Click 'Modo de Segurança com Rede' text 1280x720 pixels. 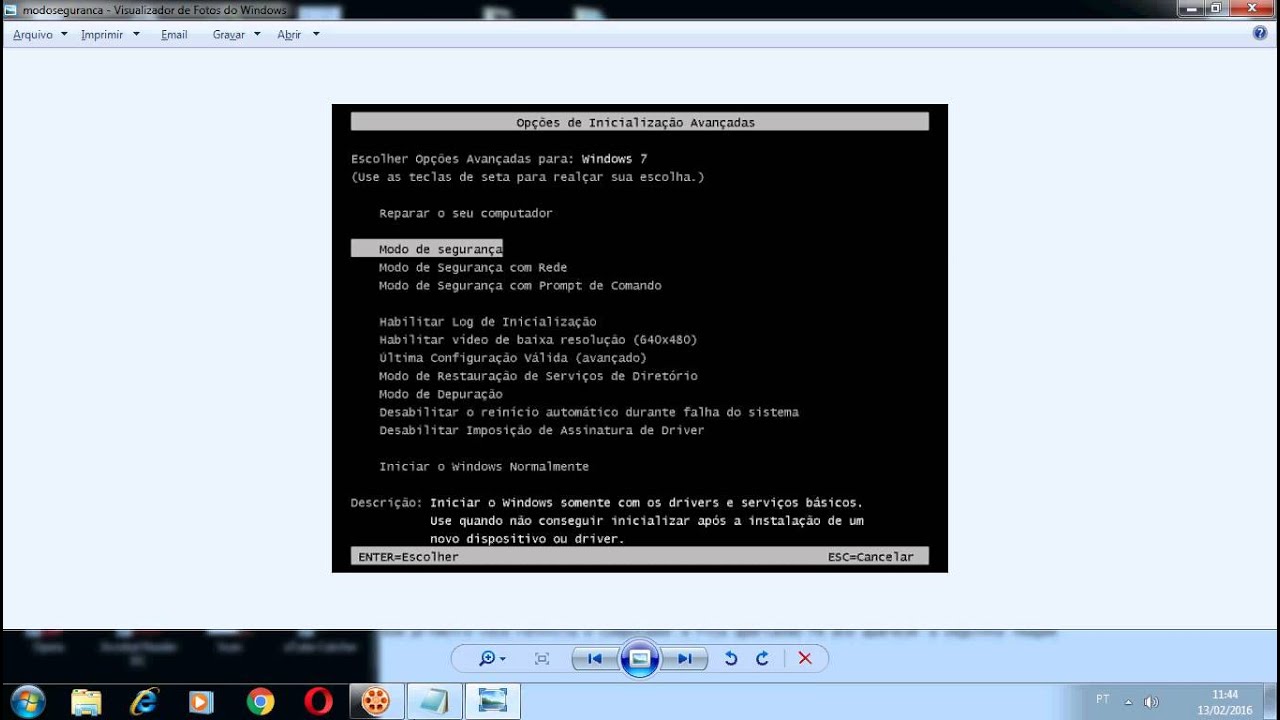coord(473,267)
